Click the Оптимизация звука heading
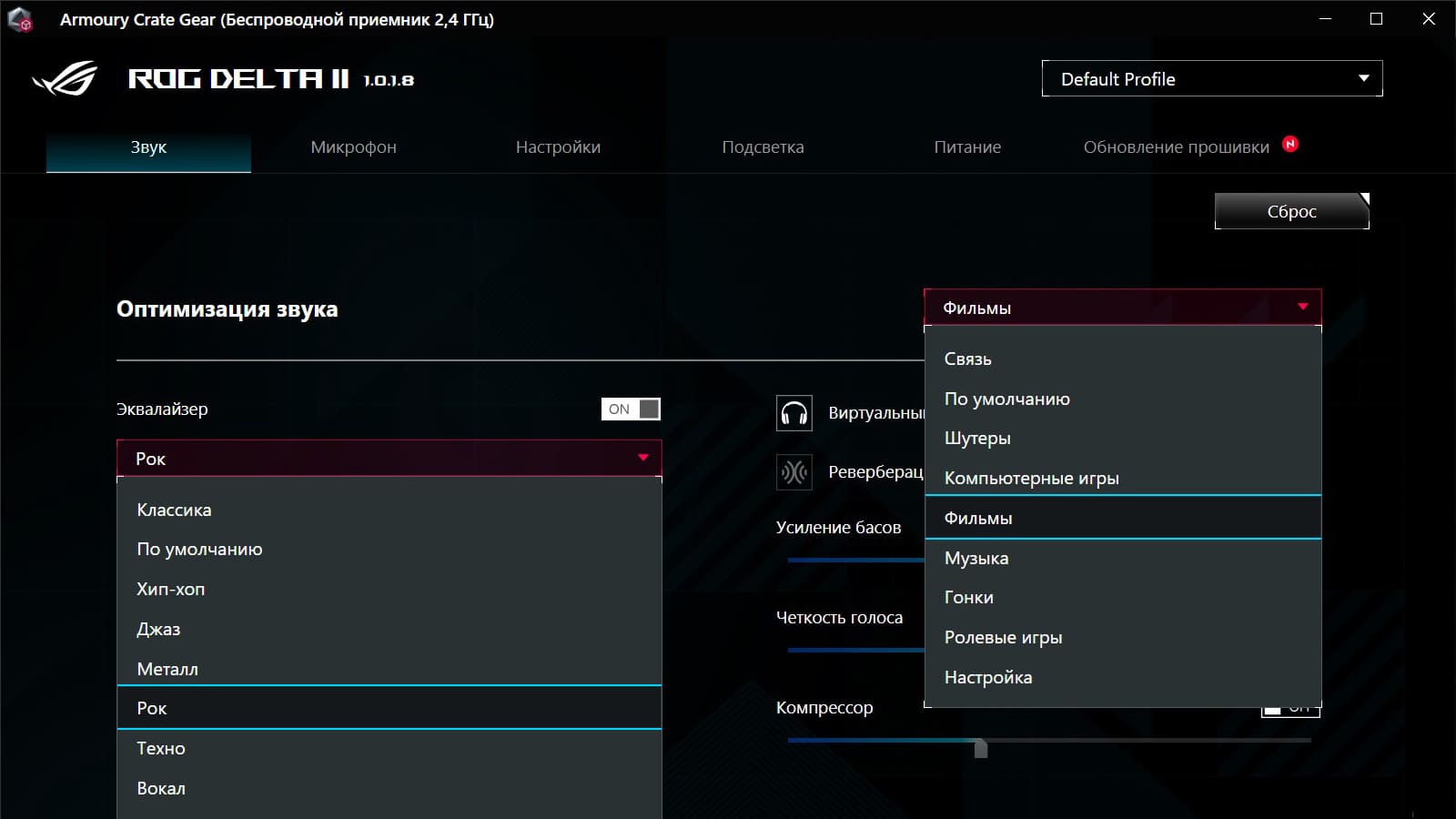This screenshot has width=1456, height=819. tap(227, 309)
